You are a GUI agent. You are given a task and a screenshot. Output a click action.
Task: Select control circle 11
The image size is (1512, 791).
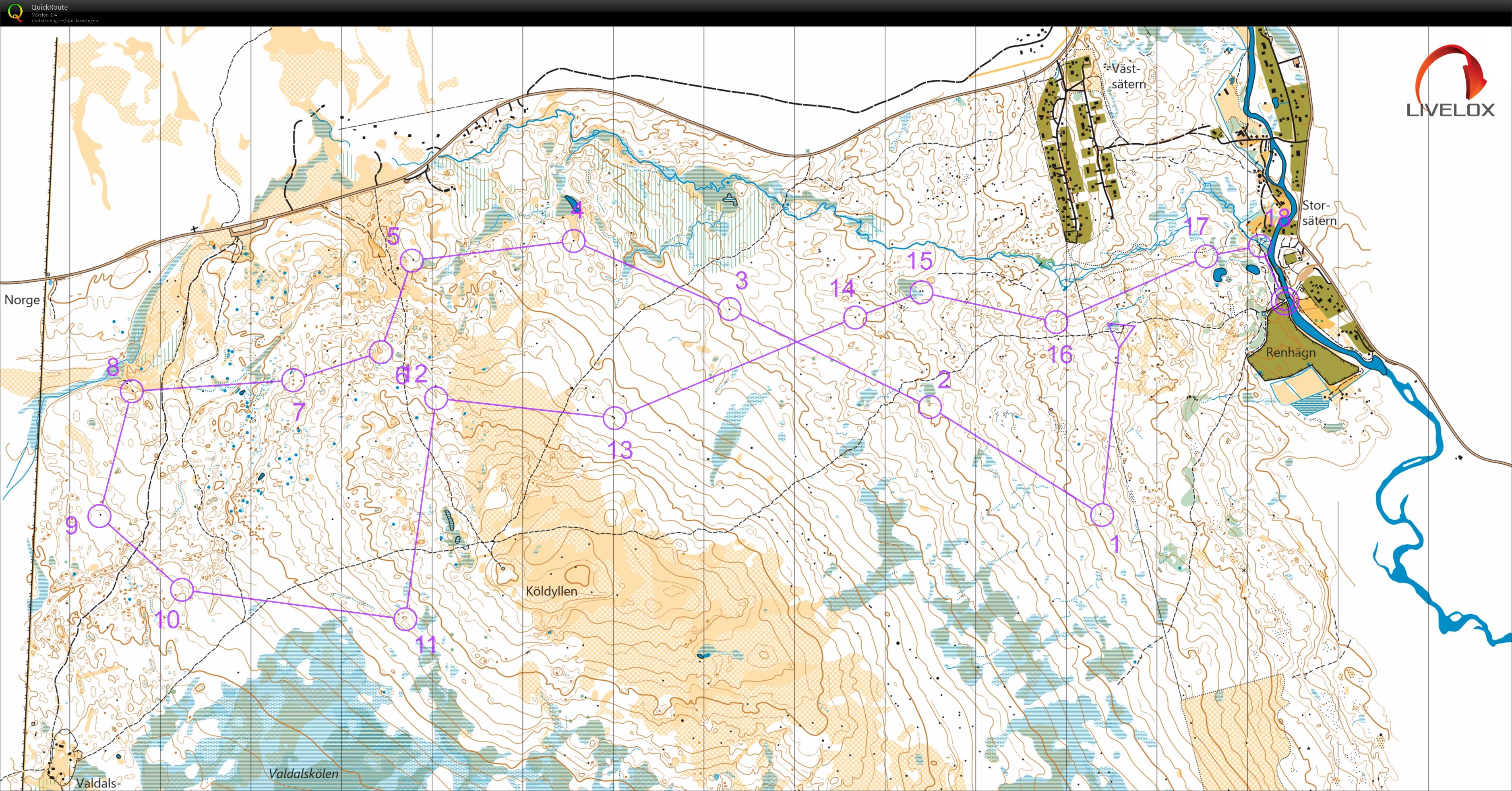click(405, 618)
